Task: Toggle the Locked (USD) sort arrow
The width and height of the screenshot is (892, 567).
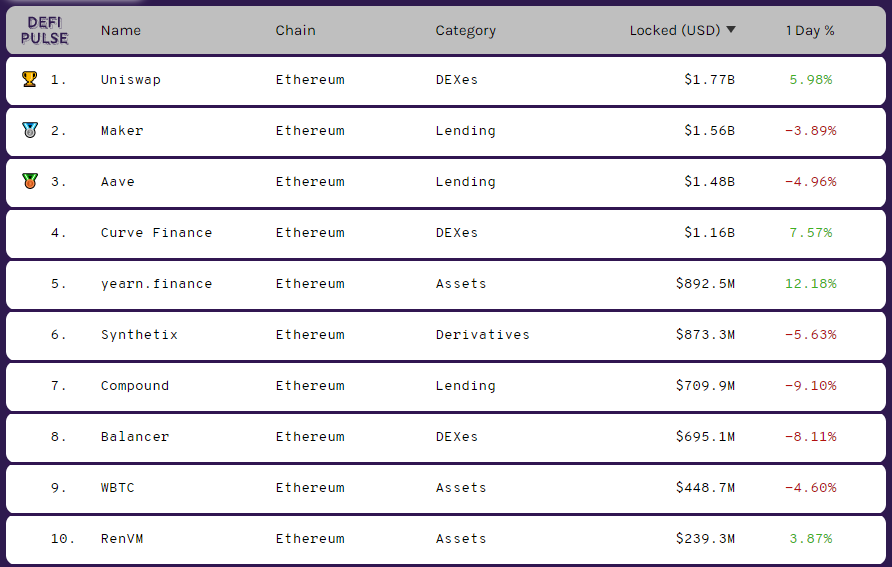Action: click(x=731, y=30)
